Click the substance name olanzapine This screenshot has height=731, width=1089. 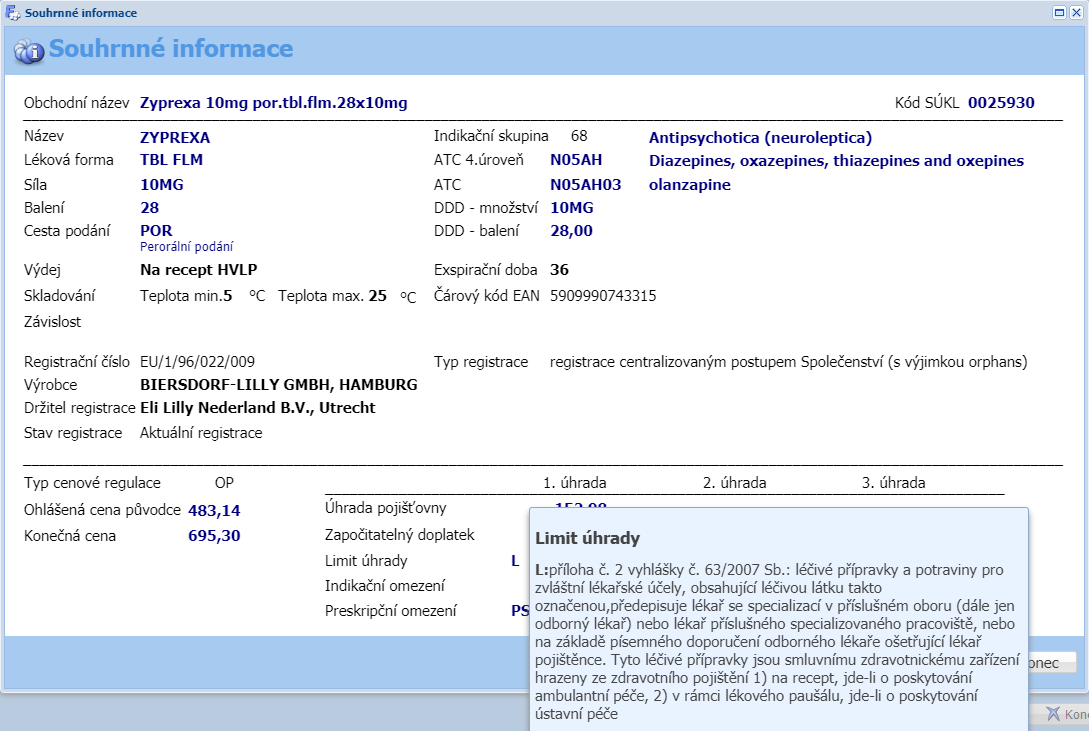pyautogui.click(x=690, y=185)
